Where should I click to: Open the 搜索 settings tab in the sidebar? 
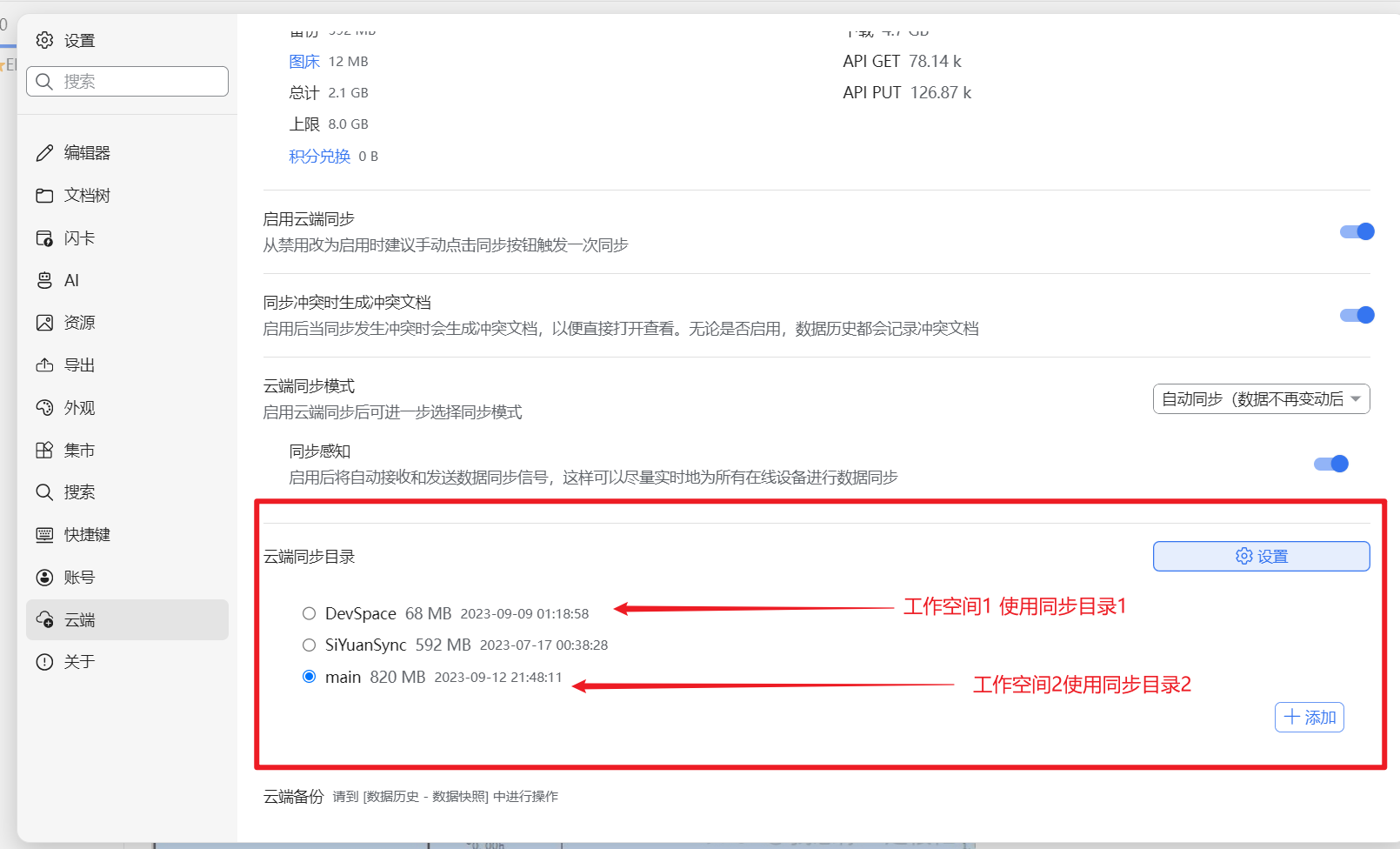pyautogui.click(x=127, y=492)
